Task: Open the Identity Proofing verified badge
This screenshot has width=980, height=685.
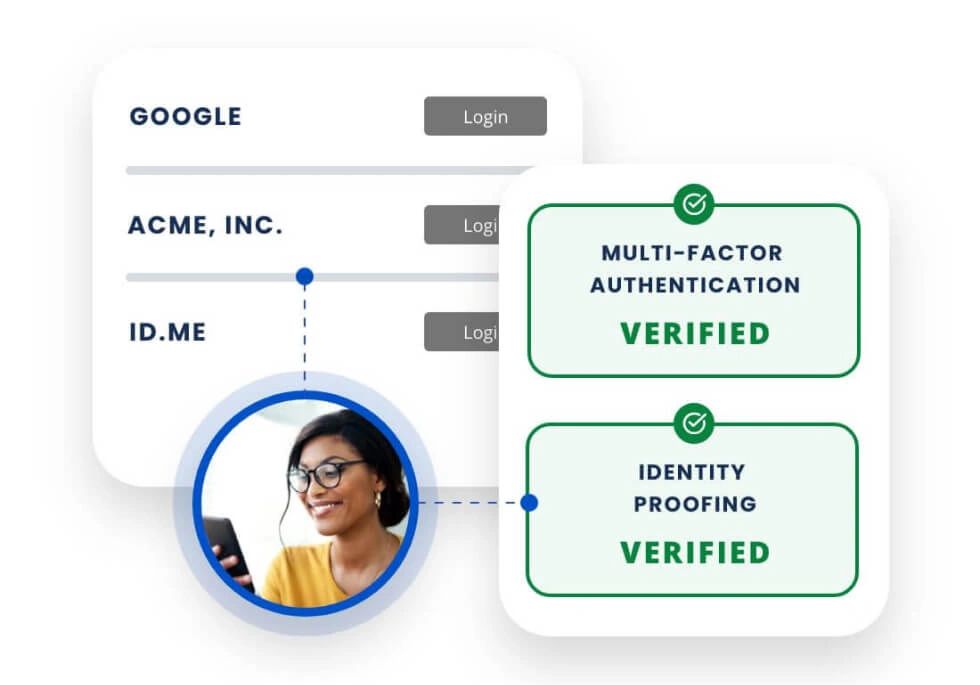Action: 694,510
